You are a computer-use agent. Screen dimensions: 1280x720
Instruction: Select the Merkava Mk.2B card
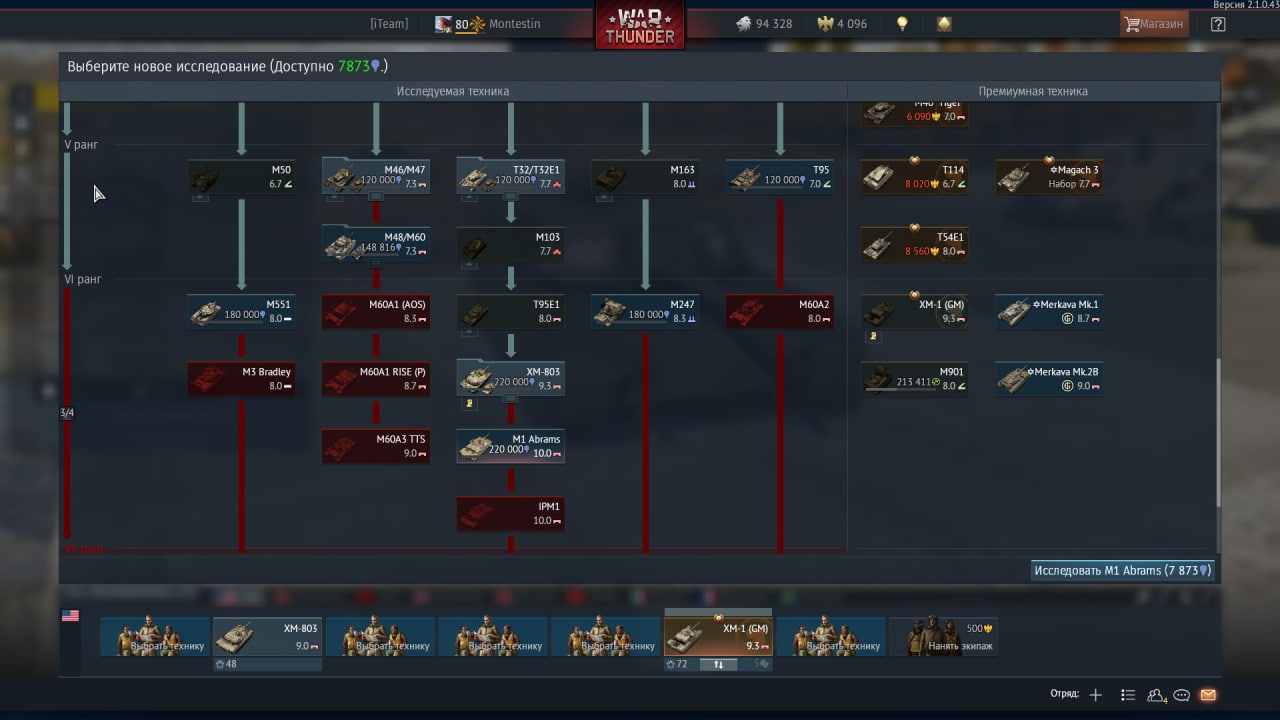coord(1049,378)
